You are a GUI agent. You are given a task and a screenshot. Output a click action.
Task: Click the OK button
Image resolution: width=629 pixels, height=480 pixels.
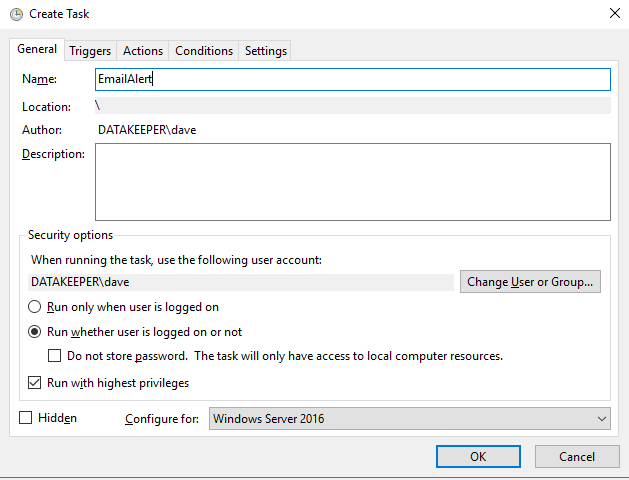coord(478,456)
